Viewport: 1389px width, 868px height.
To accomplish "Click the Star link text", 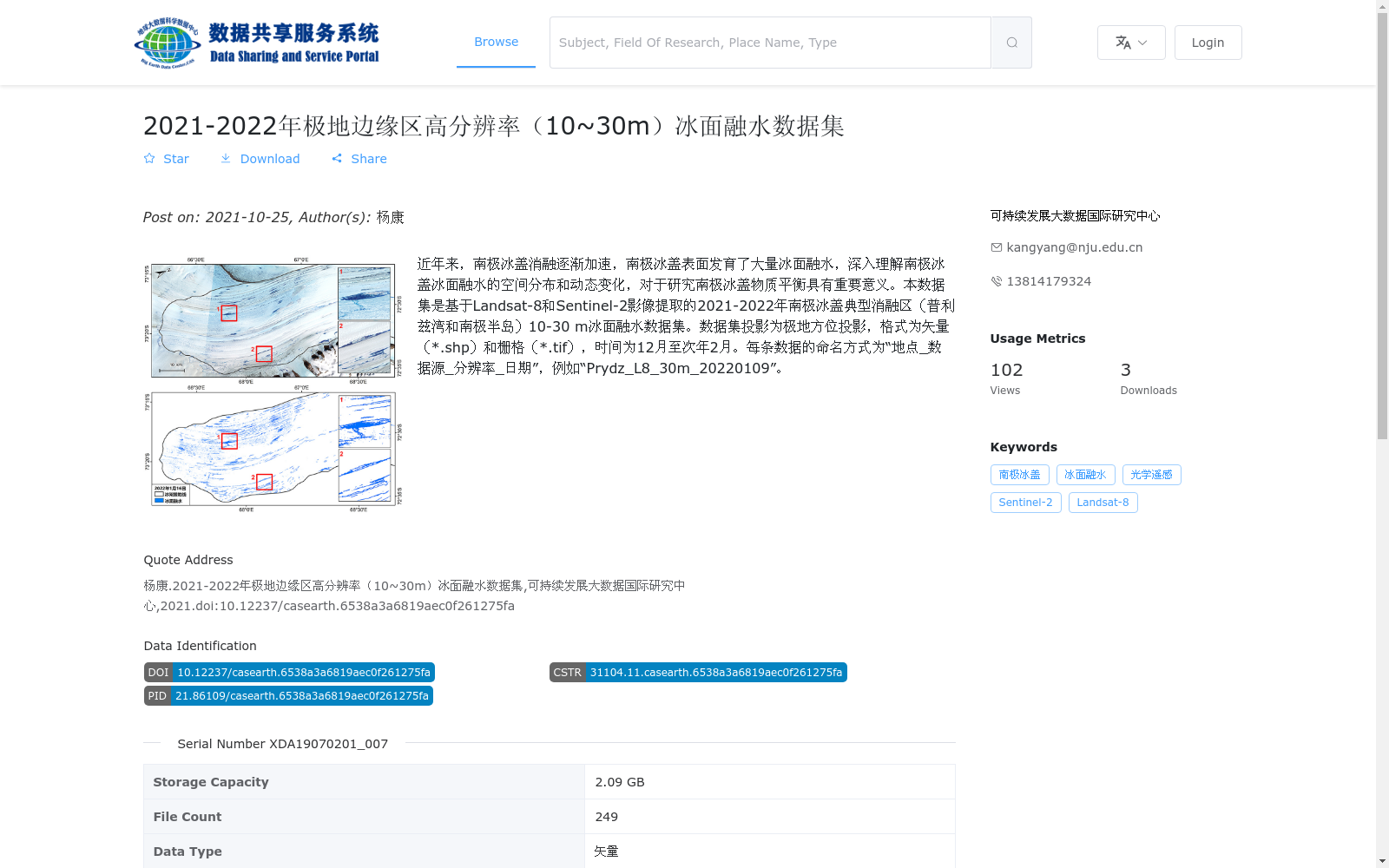I will [x=175, y=159].
